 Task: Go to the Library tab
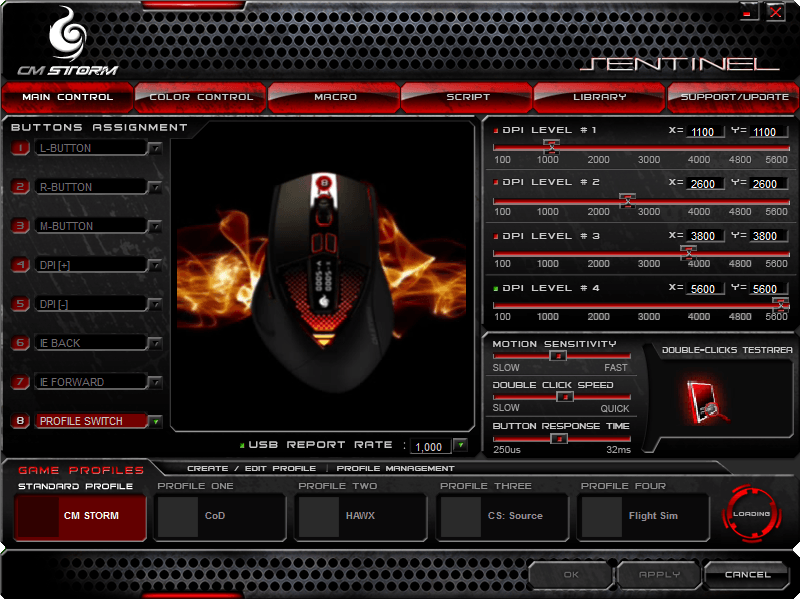point(599,97)
